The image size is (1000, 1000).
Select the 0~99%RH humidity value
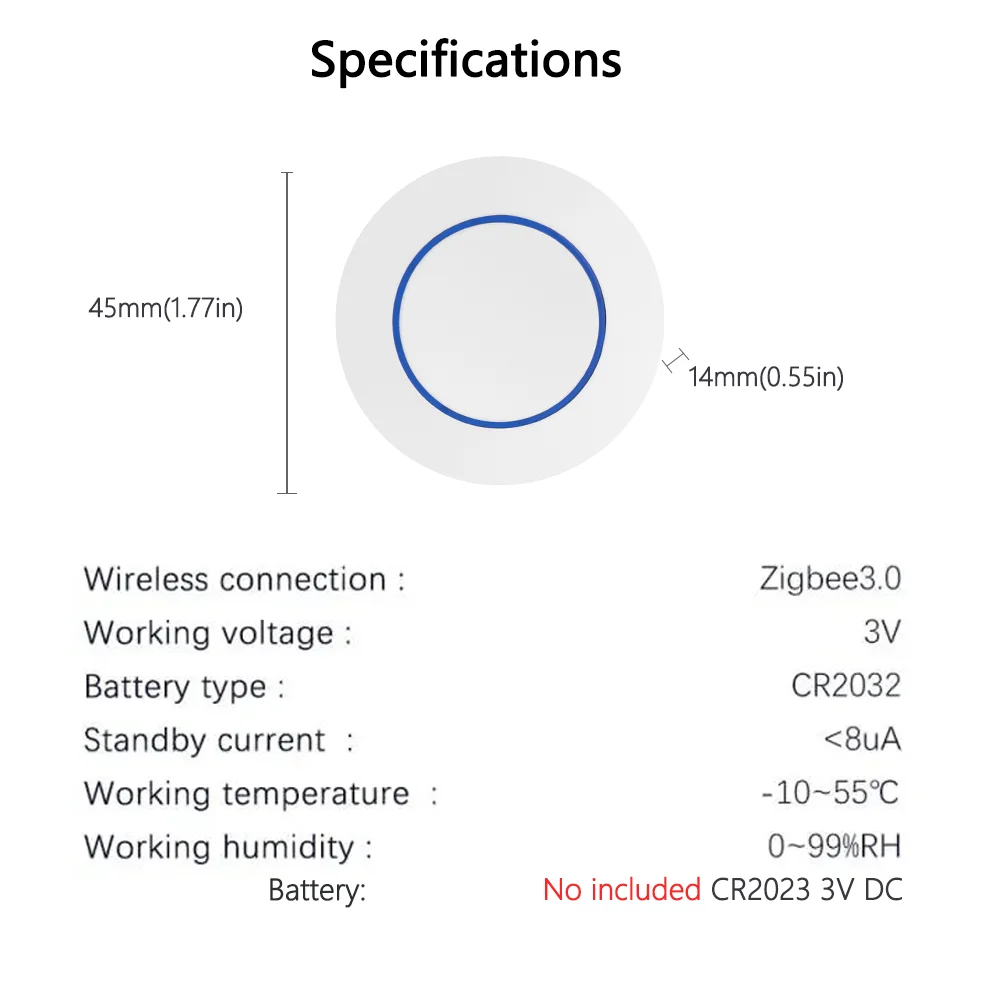coord(834,847)
